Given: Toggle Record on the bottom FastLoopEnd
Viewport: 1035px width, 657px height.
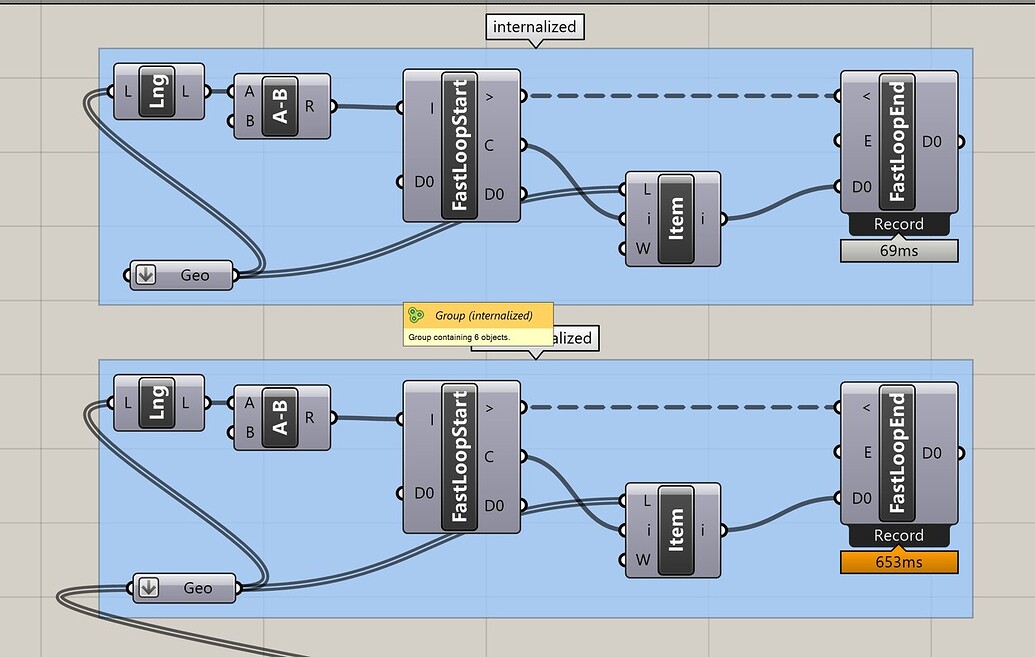Looking at the screenshot, I should tap(898, 535).
